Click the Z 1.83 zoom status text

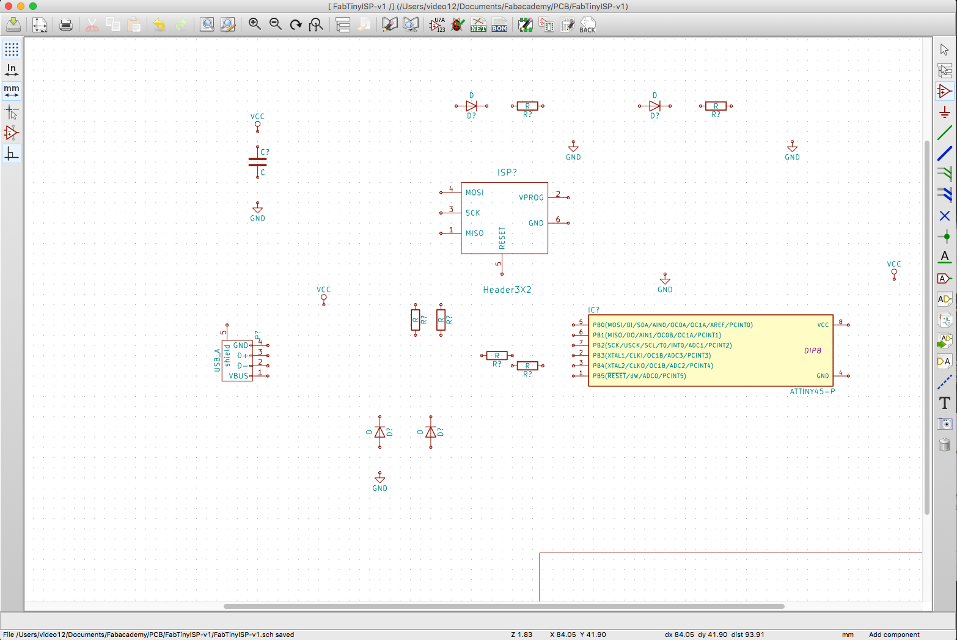pyautogui.click(x=521, y=635)
